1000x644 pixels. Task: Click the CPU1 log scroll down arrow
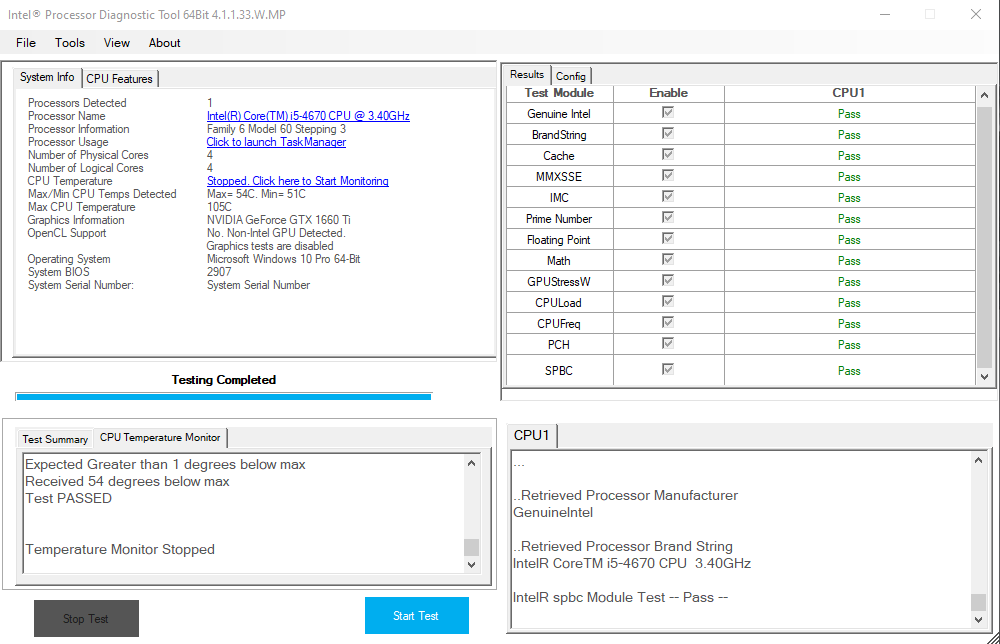978,620
